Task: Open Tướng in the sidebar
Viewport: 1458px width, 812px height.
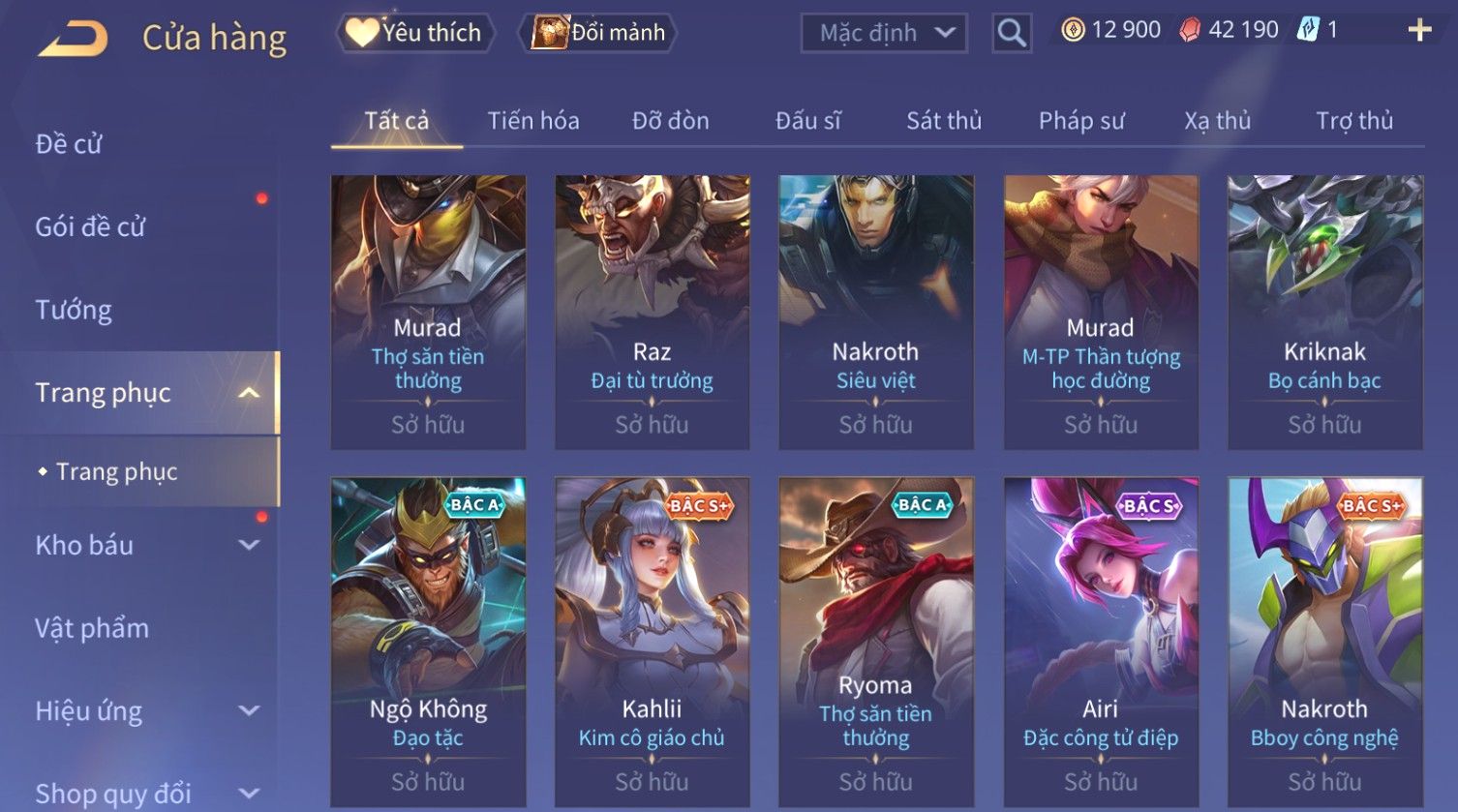Action: [x=74, y=310]
